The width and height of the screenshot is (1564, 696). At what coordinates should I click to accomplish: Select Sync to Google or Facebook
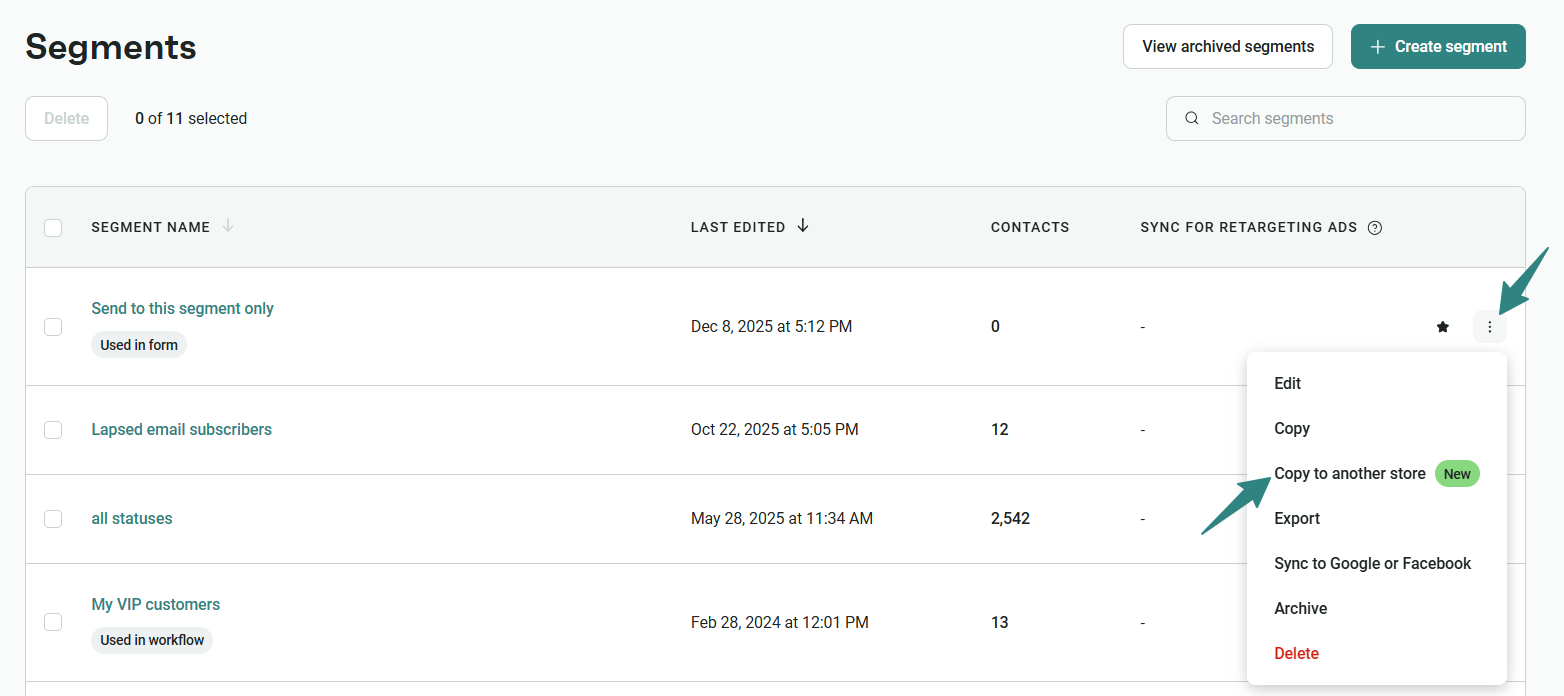pos(1372,564)
